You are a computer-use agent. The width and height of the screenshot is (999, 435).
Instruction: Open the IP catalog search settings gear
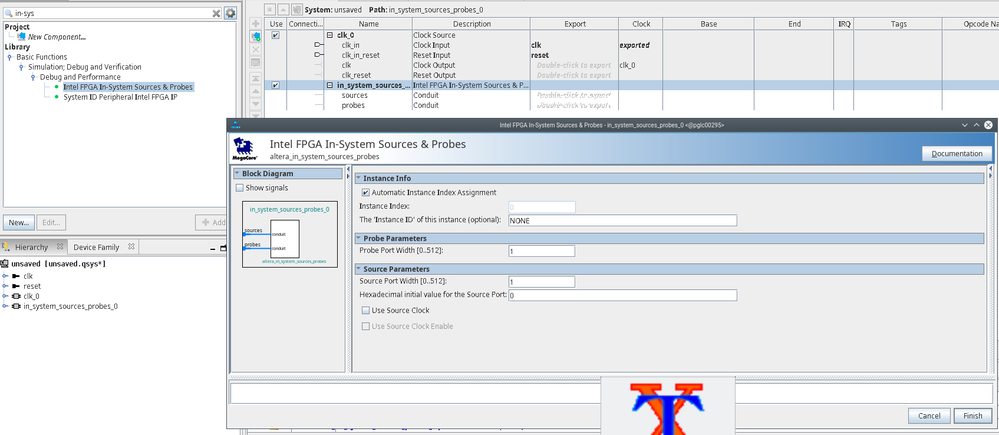click(x=231, y=13)
